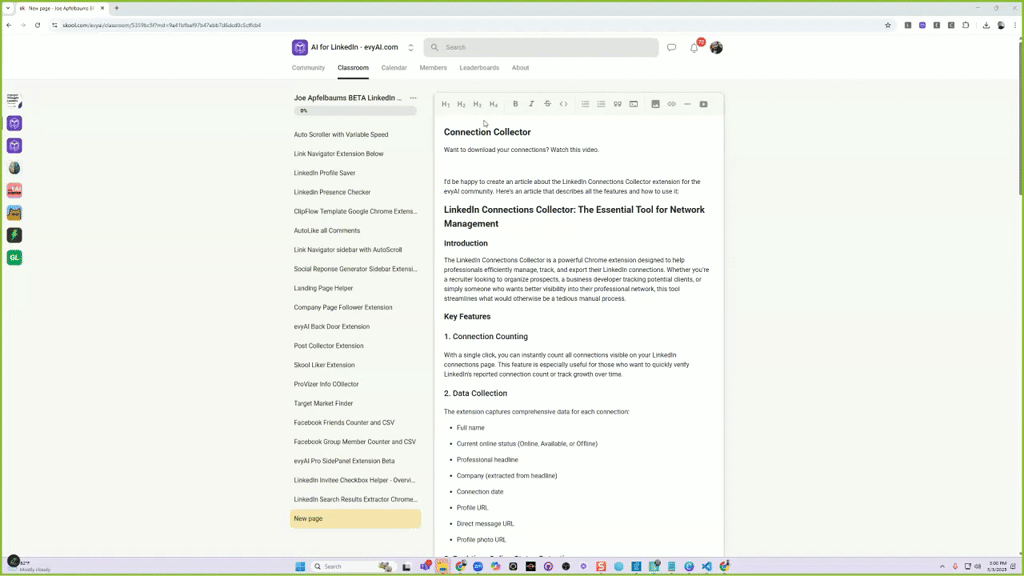
Task: Show hidden system tray icons
Action: point(942,566)
